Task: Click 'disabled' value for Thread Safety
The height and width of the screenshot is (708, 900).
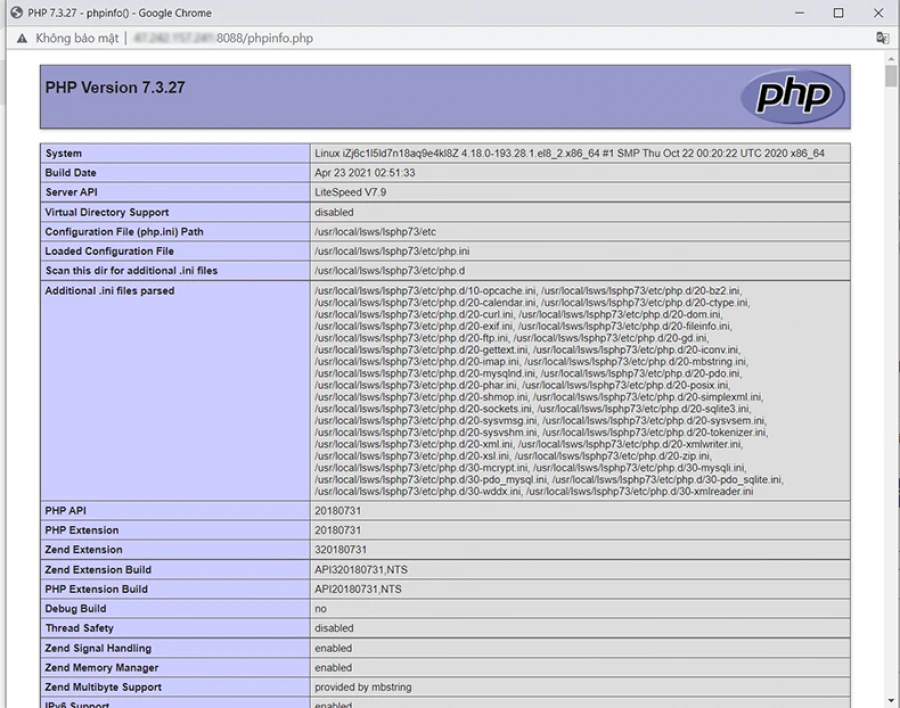Action: pos(334,628)
